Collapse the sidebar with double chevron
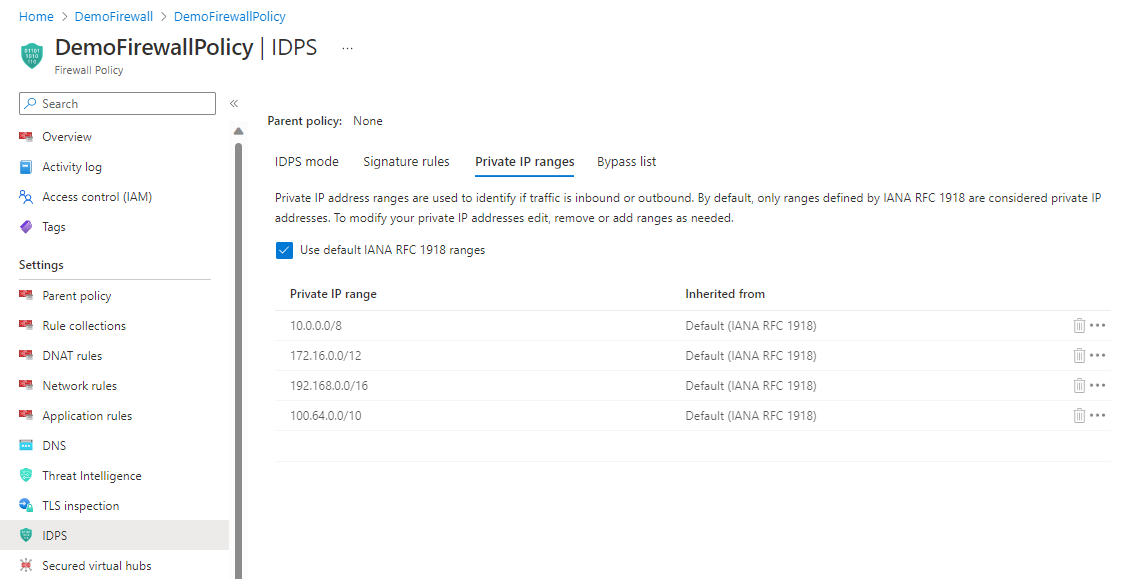The width and height of the screenshot is (1131, 579). click(x=234, y=104)
